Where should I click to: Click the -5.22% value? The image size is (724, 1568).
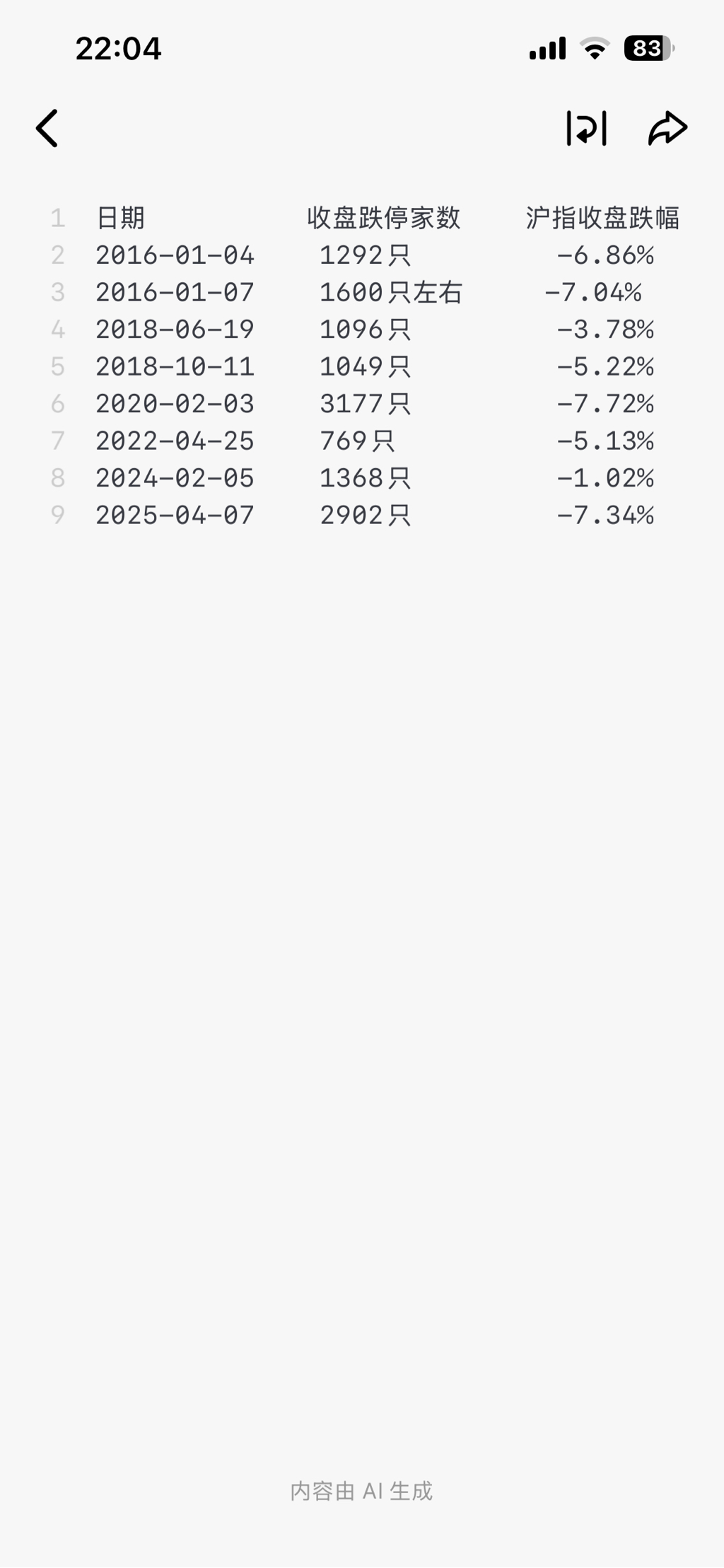pyautogui.click(x=605, y=366)
